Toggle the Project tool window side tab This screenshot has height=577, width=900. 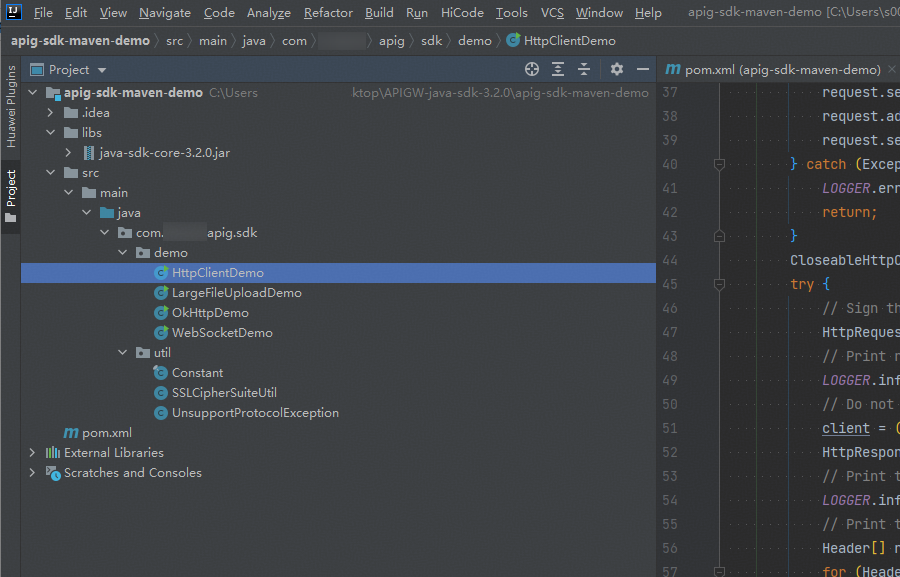(x=10, y=196)
